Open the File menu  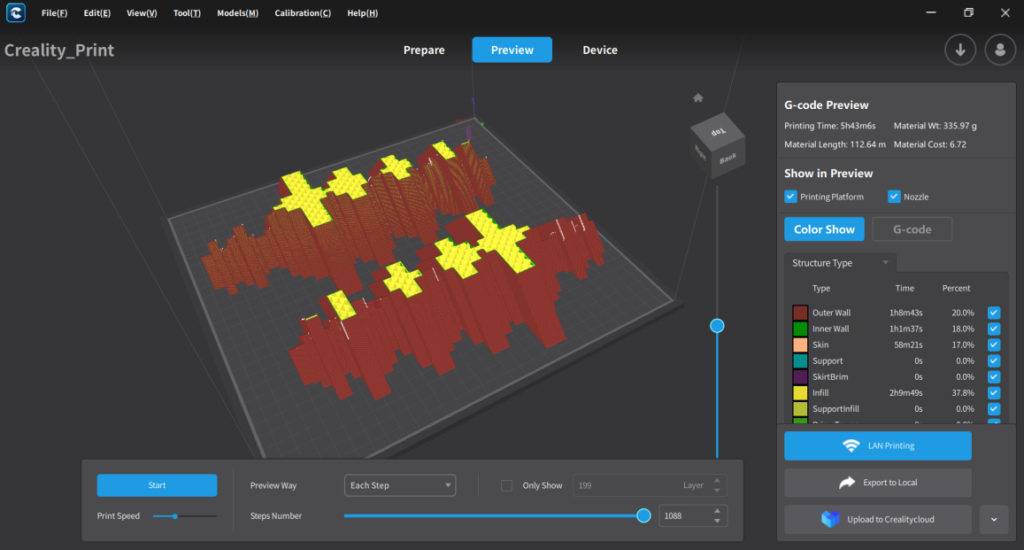tap(54, 13)
